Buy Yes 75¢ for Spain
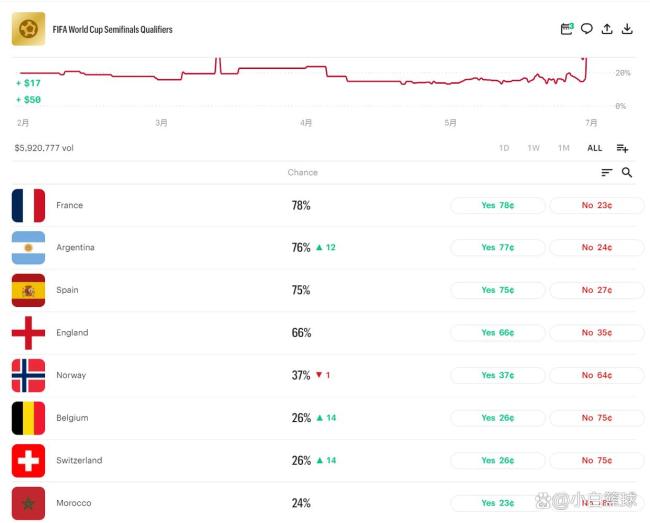This screenshot has width=650, height=523. 498,290
